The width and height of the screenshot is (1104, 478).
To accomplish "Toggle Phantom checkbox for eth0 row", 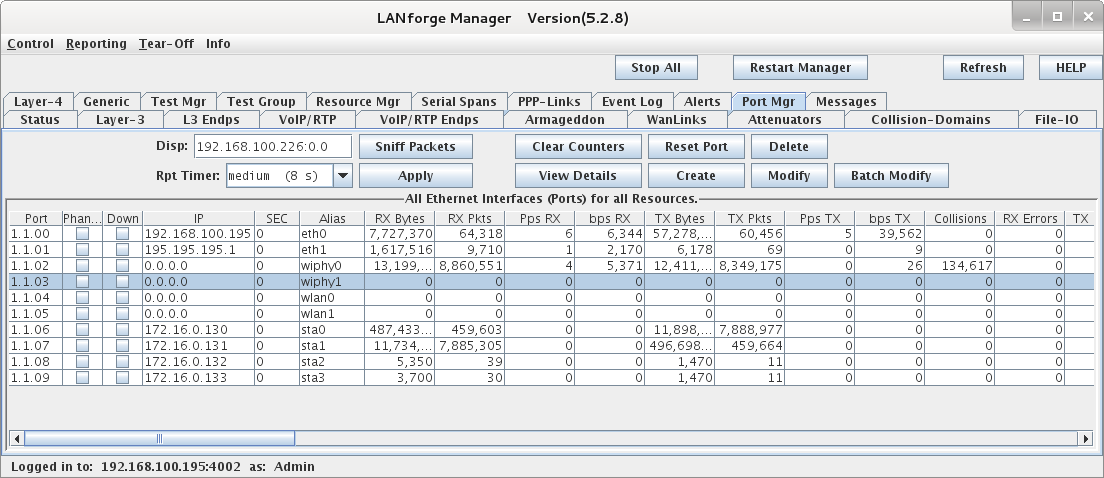I will [82, 234].
